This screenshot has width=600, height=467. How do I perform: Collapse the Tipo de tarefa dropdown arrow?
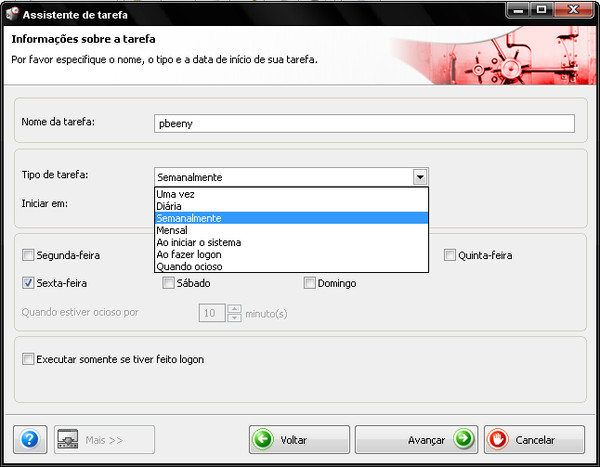pyautogui.click(x=420, y=177)
